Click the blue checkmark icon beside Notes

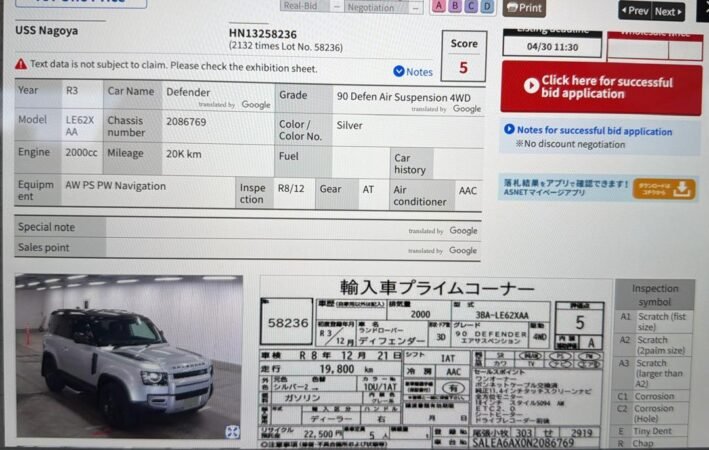click(x=399, y=71)
